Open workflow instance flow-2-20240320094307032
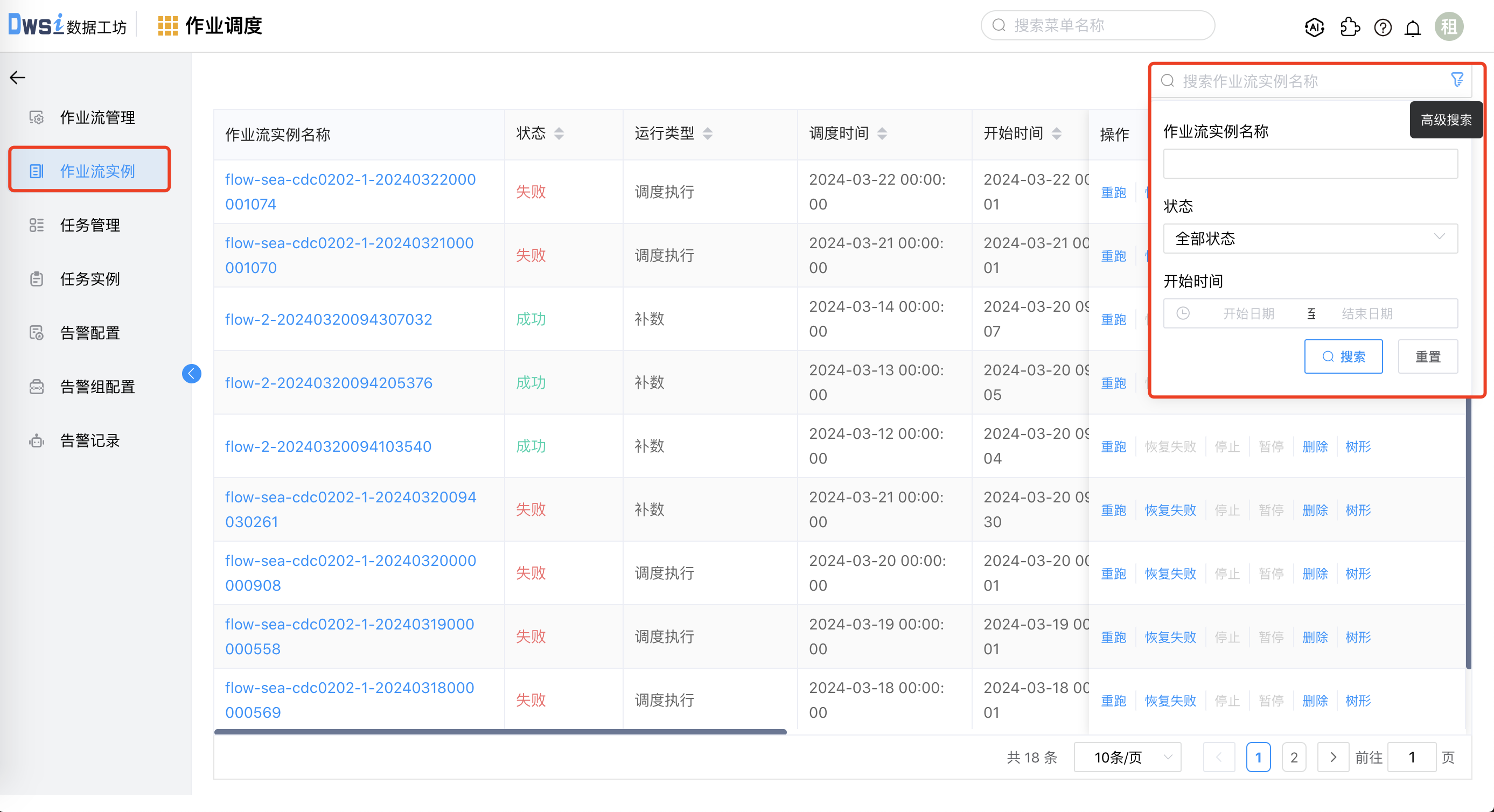The image size is (1494, 812). 329,319
